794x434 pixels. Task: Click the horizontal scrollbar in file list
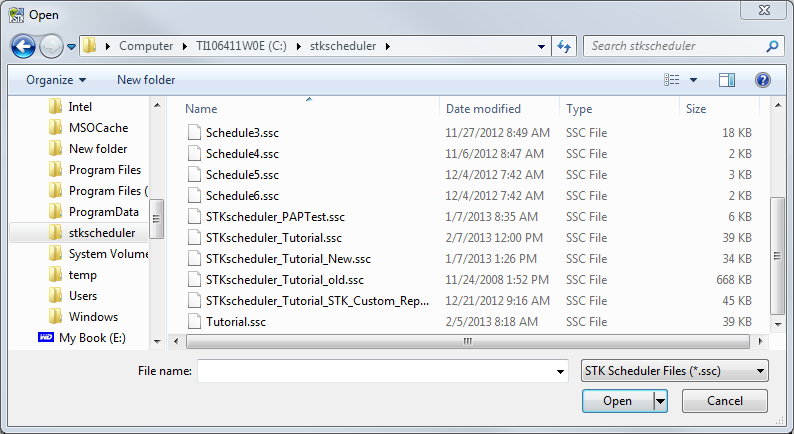pos(466,341)
